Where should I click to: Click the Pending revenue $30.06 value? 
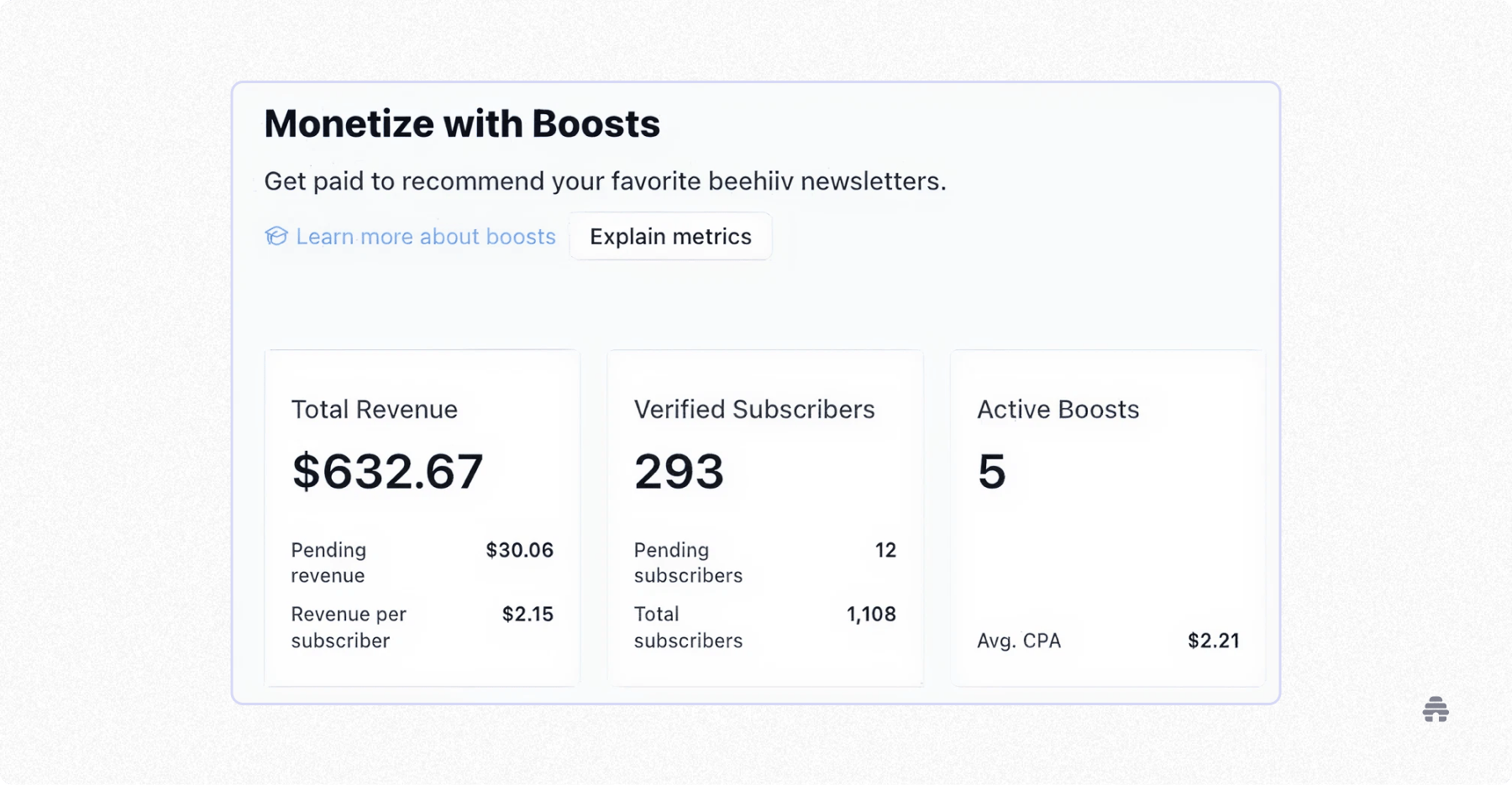[x=518, y=550]
